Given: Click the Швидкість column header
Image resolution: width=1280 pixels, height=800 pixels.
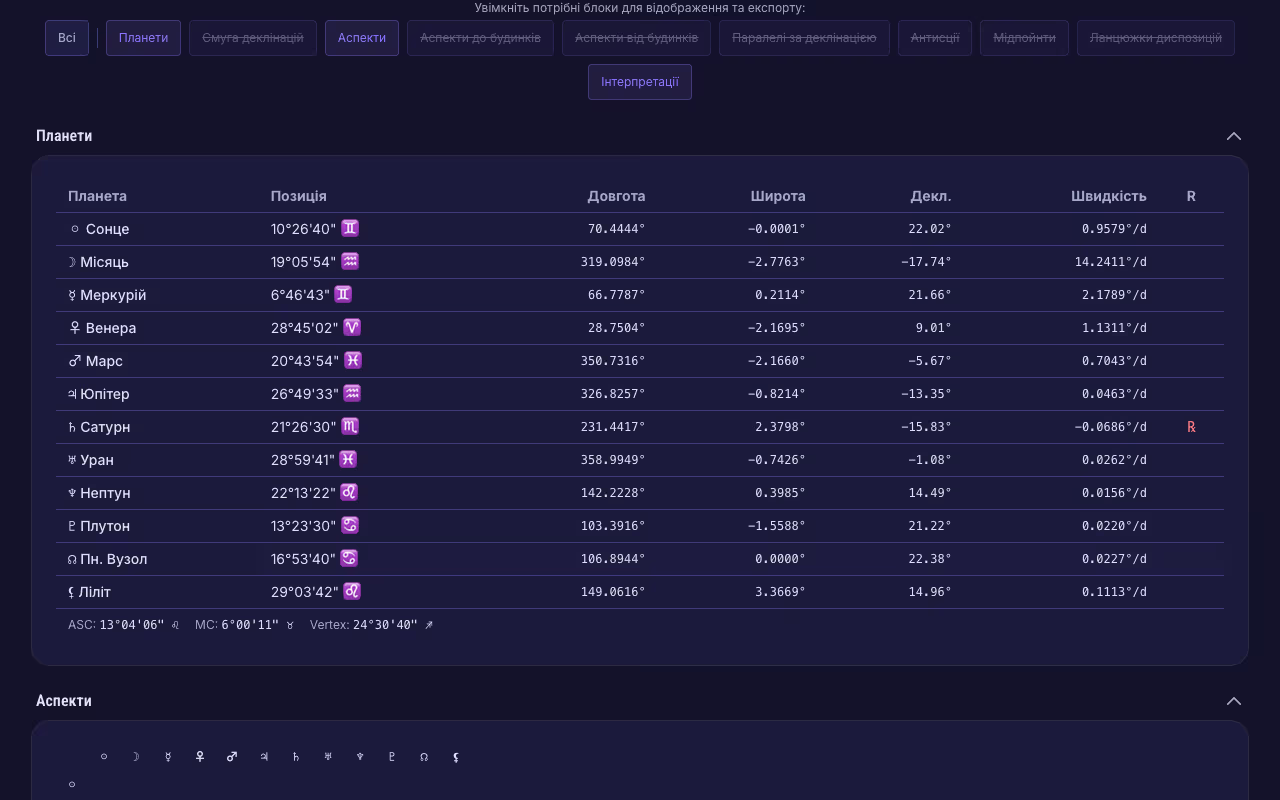Looking at the screenshot, I should pos(1108,196).
